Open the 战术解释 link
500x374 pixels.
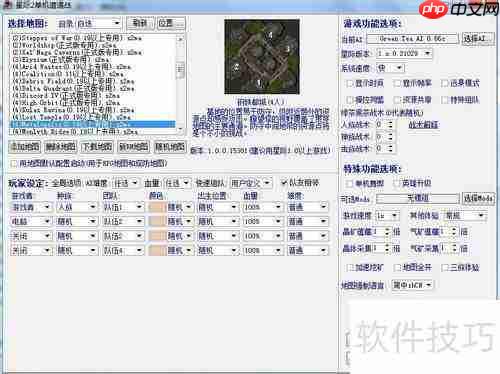click(423, 125)
